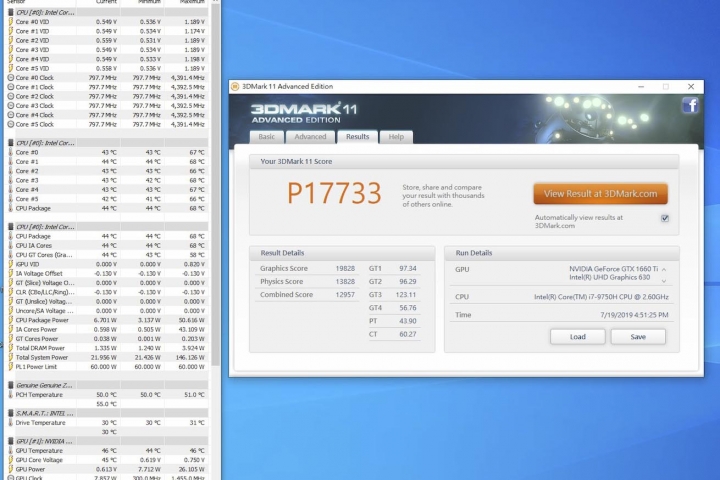Click the Core #0 VID voltage icon
Viewport: 720px width, 480px height.
coord(11,22)
